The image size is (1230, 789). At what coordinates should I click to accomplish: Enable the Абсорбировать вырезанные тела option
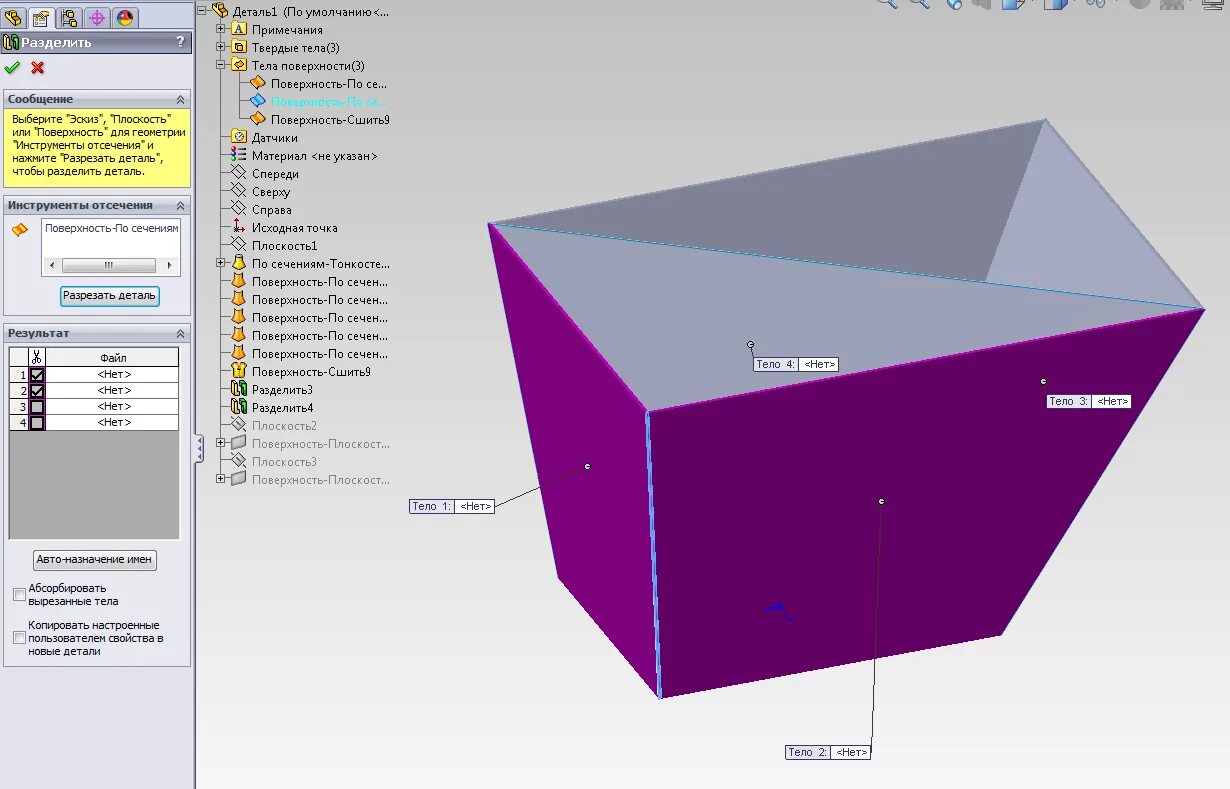18,593
